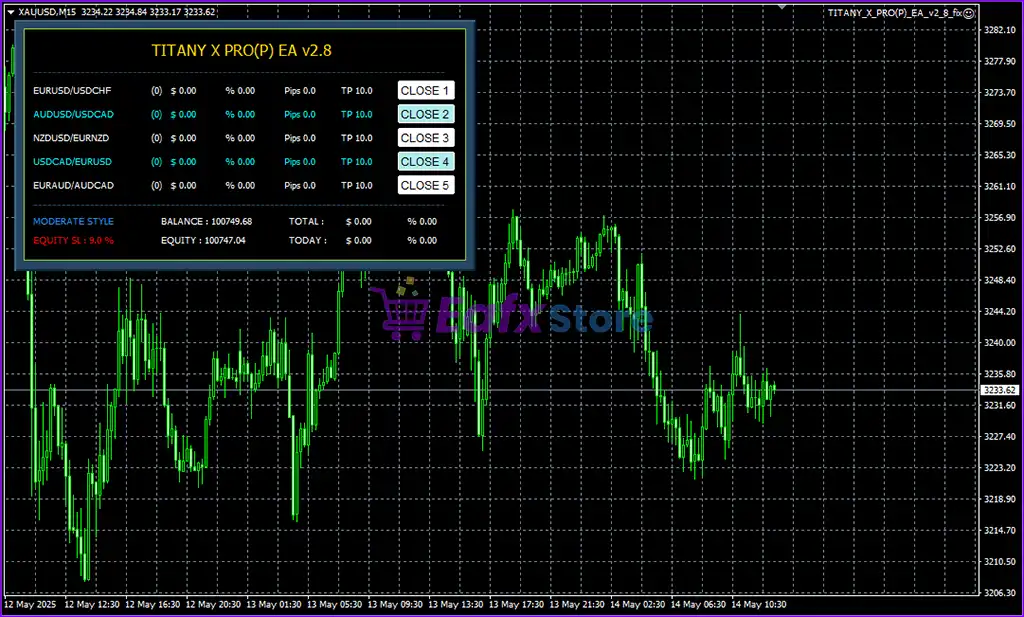Click the EQUITY SL : 9.0 % text
This screenshot has width=1024, height=617.
(73, 240)
